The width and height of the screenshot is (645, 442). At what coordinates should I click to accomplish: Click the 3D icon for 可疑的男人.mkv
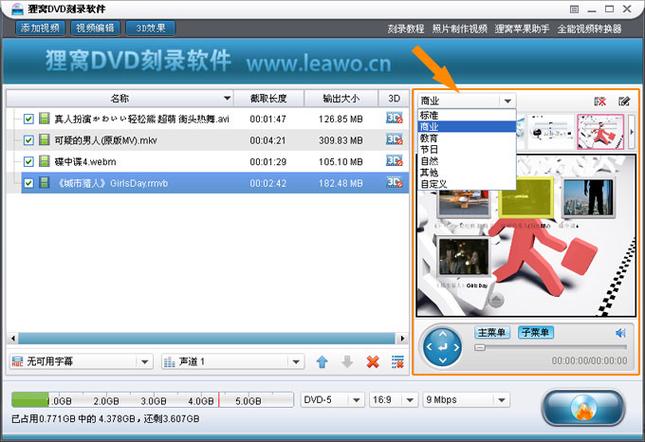click(x=394, y=140)
